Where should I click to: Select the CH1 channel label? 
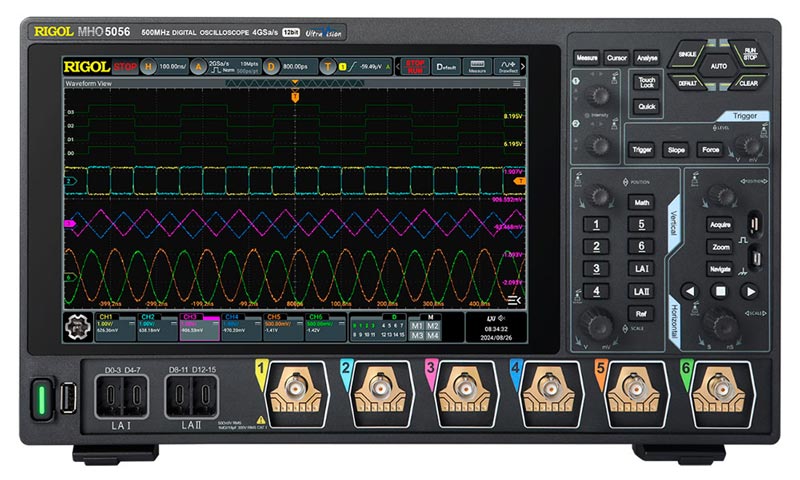tap(106, 317)
